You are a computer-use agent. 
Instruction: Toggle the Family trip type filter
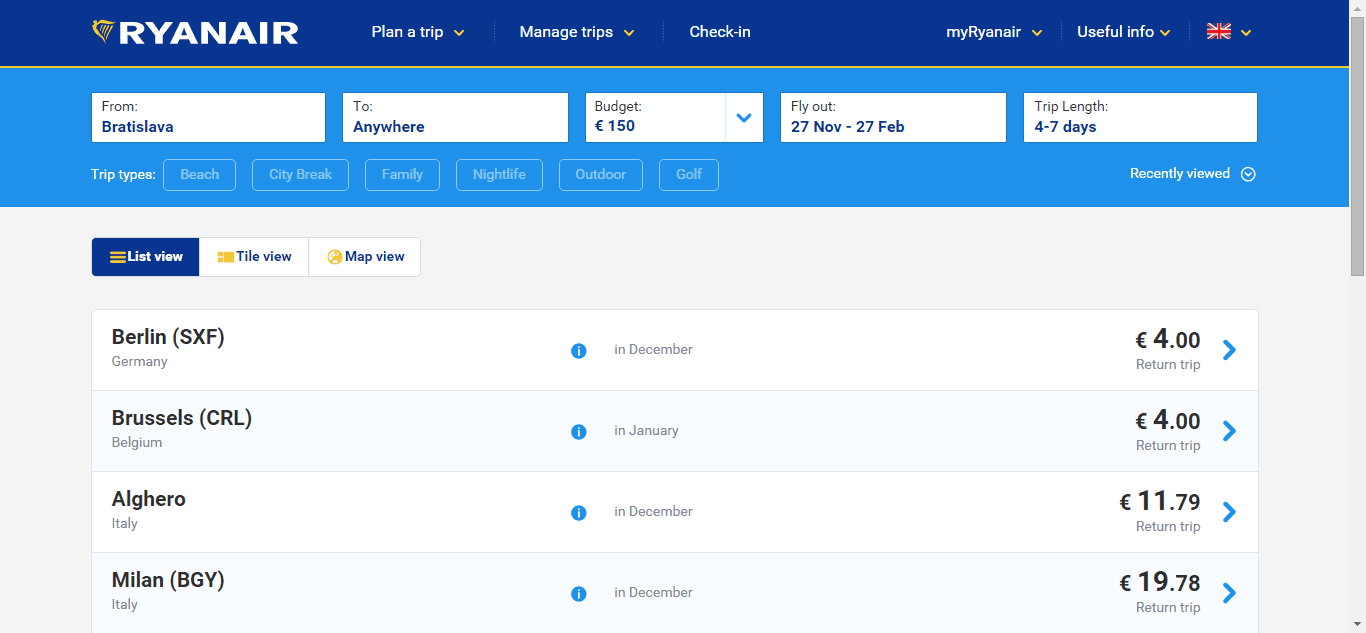click(402, 174)
